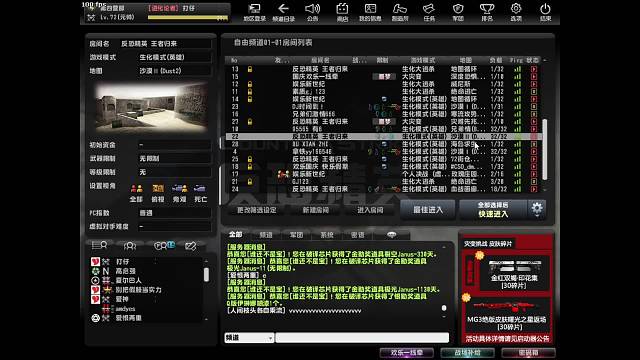Screen dimensions: 640x360
Task: Open quick-join settings gear icon
Action: (x=537, y=209)
